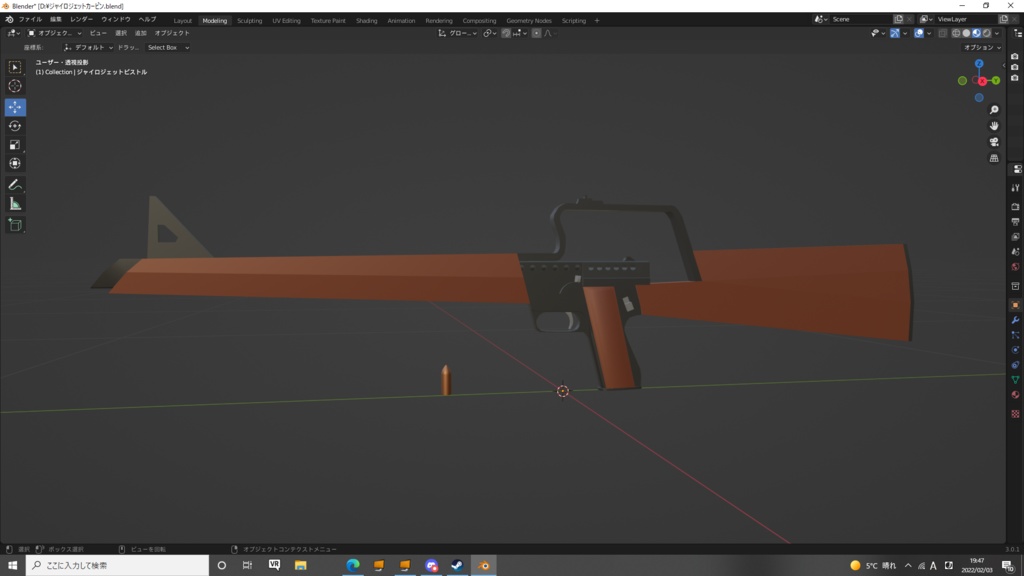The width and height of the screenshot is (1024, 576).
Task: Click the Scene name field
Action: [859, 20]
